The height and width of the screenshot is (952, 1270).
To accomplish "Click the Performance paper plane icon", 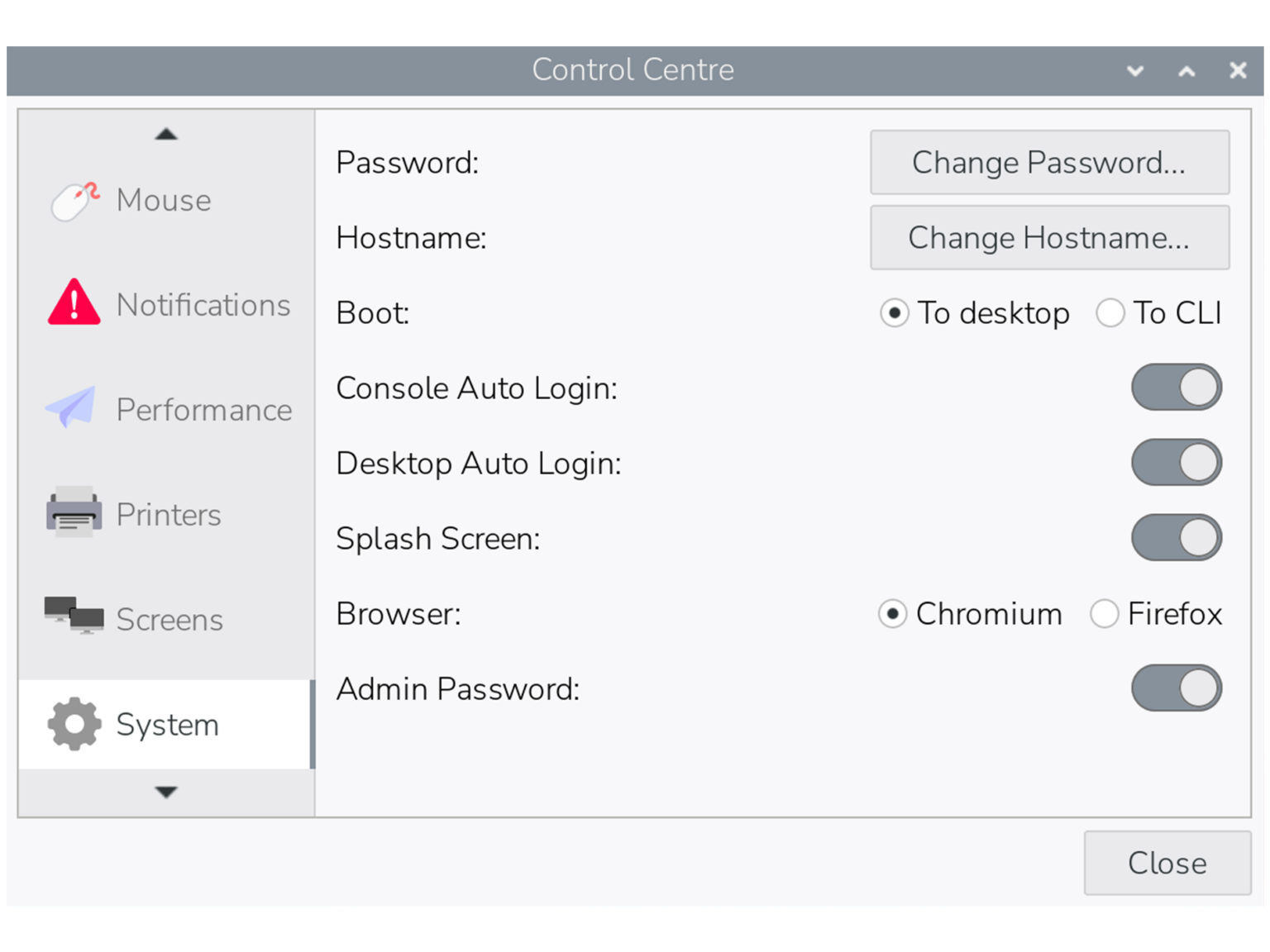I will (x=72, y=407).
